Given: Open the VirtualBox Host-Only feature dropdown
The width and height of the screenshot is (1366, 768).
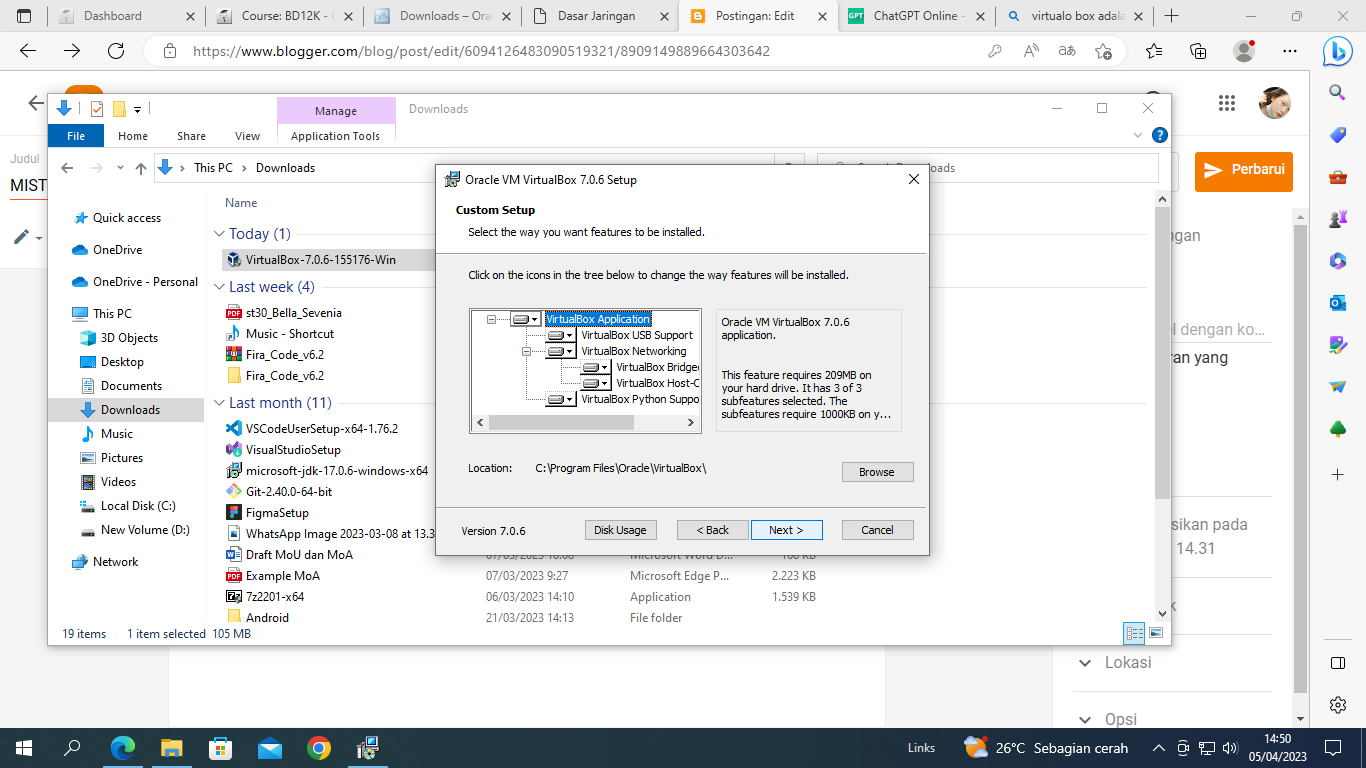Looking at the screenshot, I should click(x=595, y=383).
